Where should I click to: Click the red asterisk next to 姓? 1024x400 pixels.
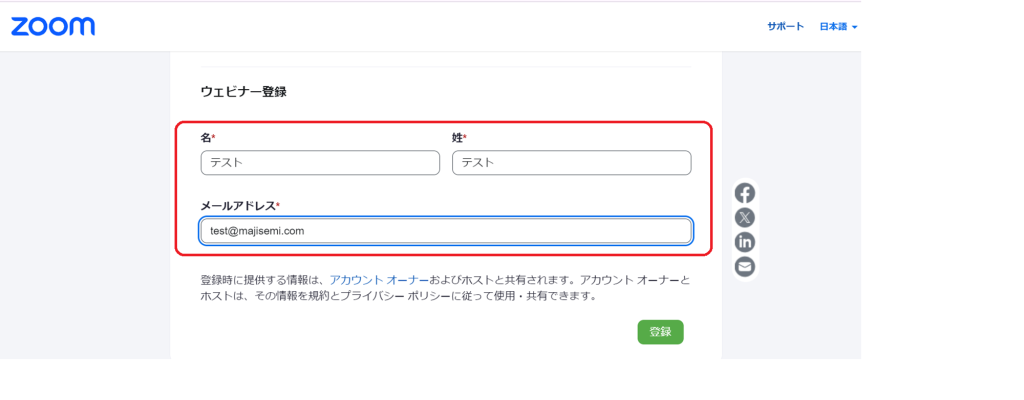point(465,137)
